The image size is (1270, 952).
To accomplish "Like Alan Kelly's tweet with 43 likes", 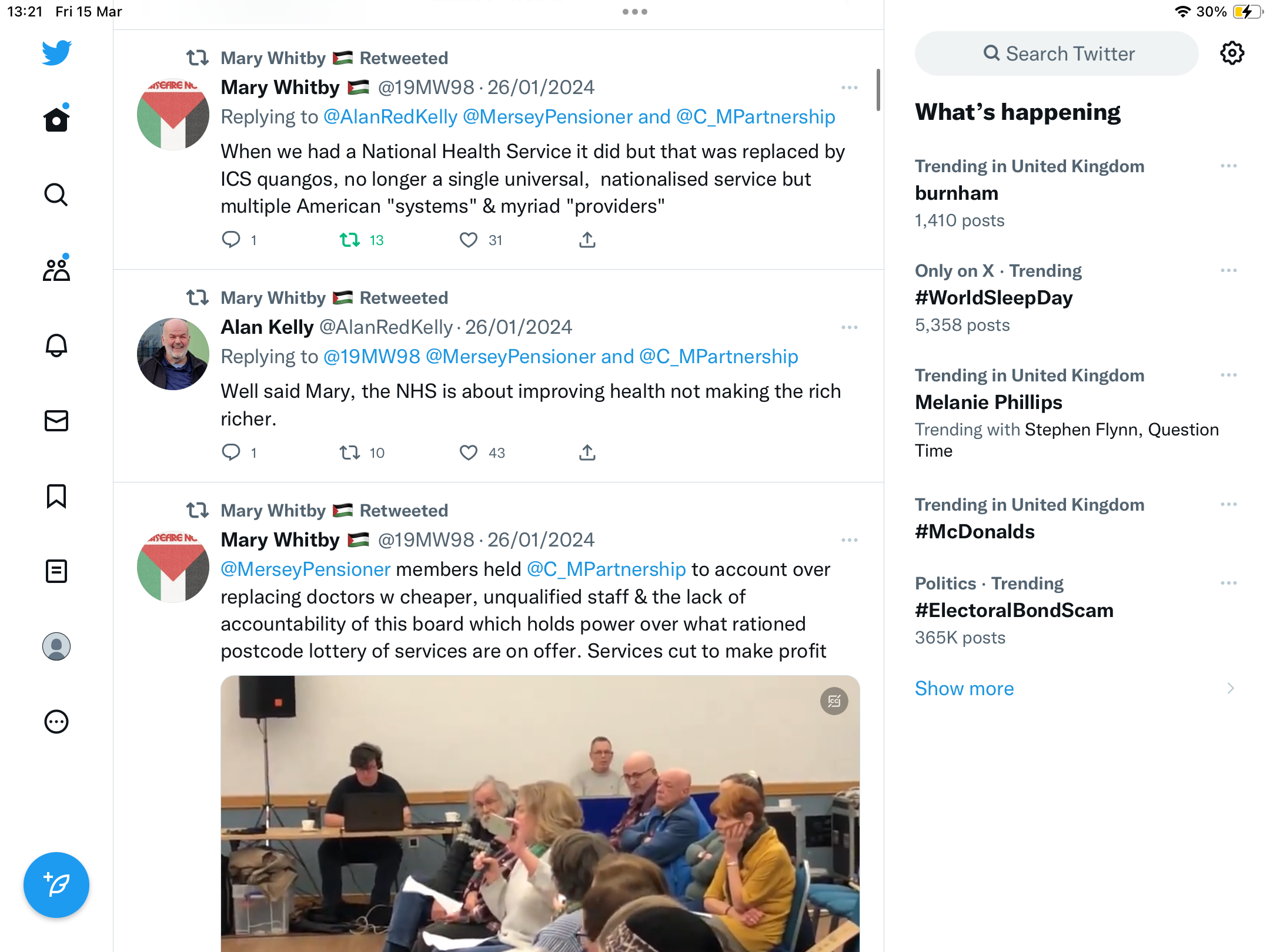I will click(469, 452).
